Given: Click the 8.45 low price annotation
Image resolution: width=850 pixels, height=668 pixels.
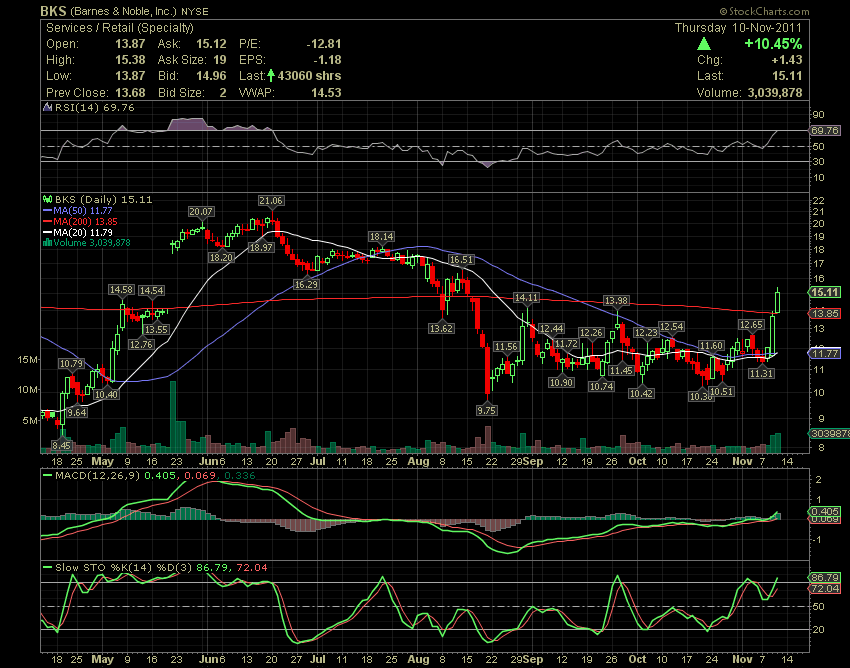Looking at the screenshot, I should (x=61, y=446).
